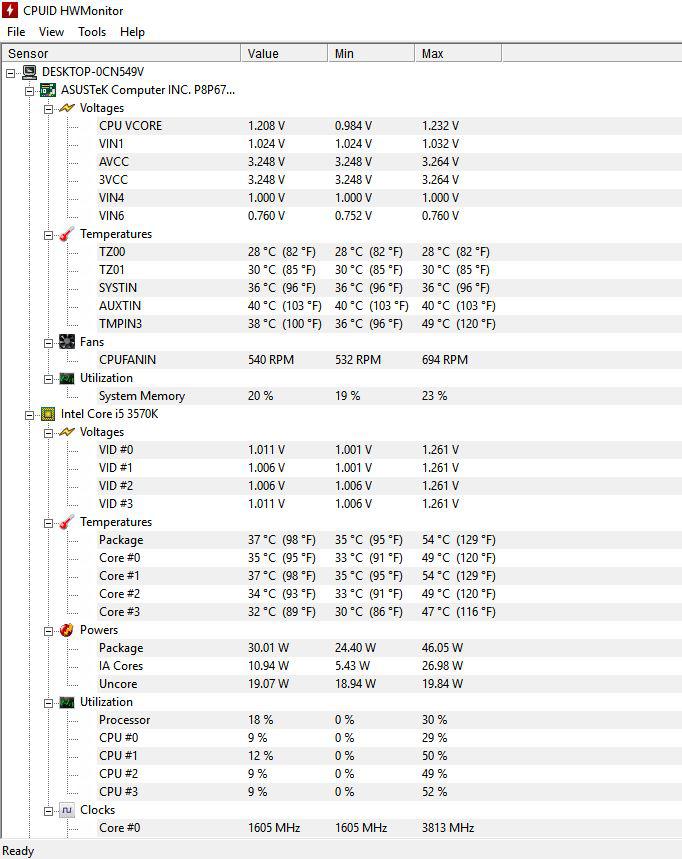Click the Intel Core i5 processor icon

[47, 414]
